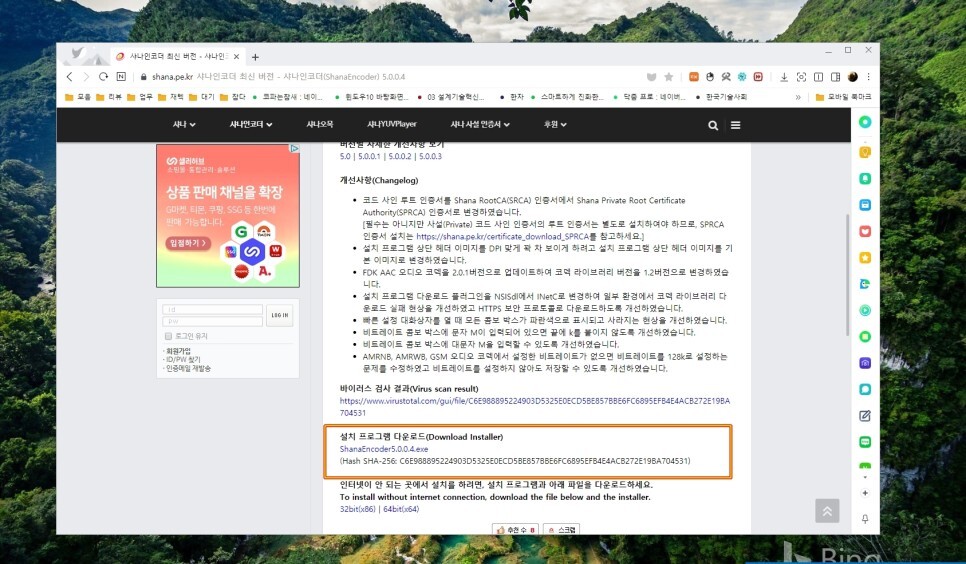Click the LOG IN button
The image size is (966, 564).
tap(280, 315)
